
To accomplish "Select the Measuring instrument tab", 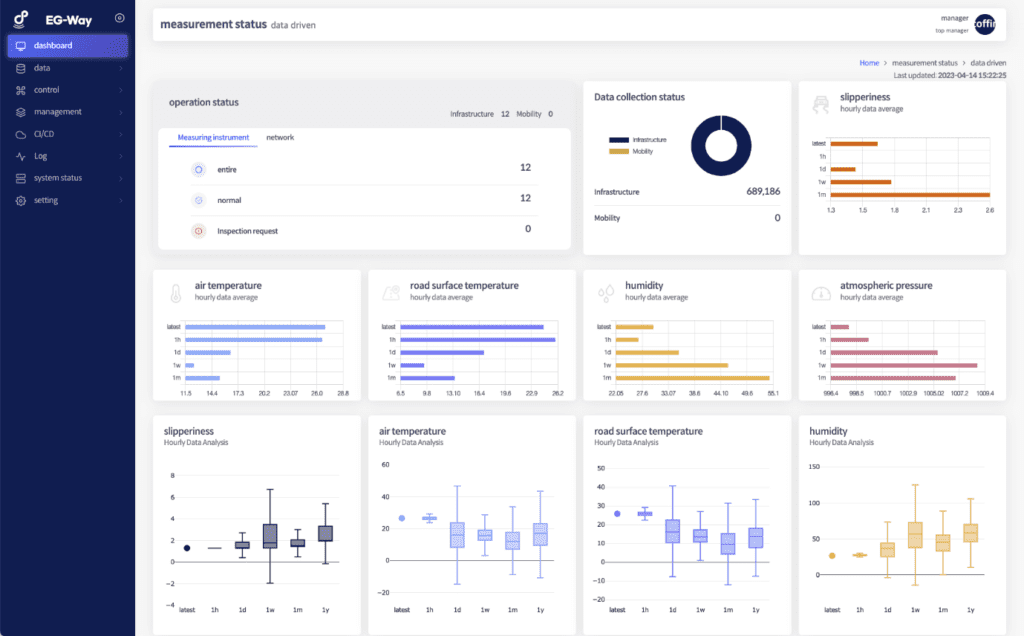I will (213, 137).
